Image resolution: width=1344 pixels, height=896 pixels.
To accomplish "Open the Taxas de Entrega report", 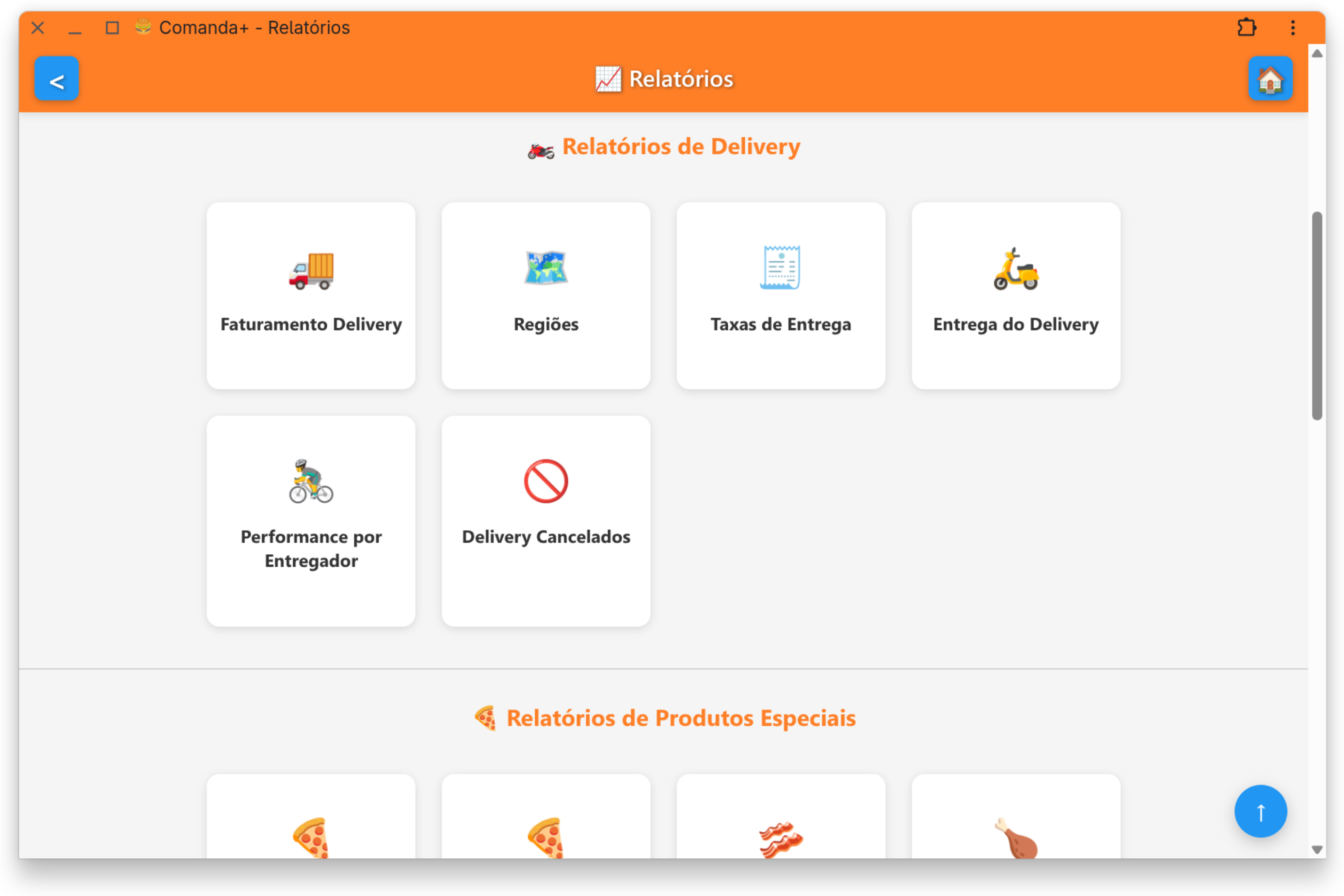I will [x=781, y=296].
